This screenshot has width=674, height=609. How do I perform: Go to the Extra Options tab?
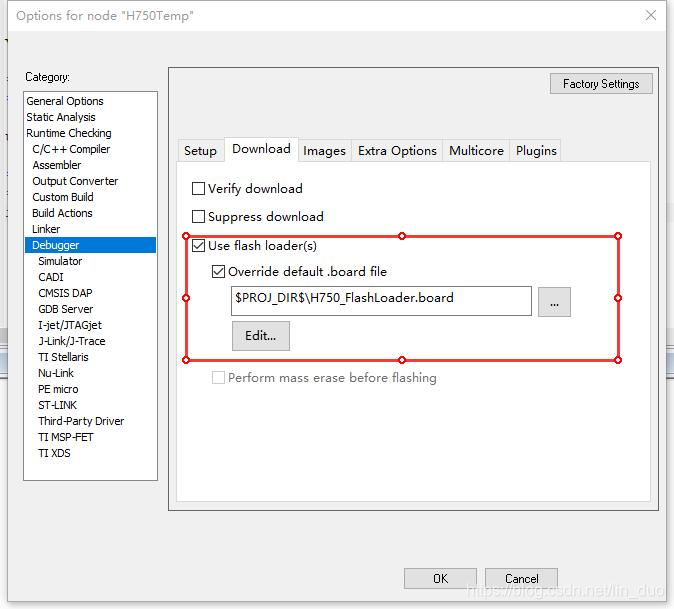(x=397, y=151)
